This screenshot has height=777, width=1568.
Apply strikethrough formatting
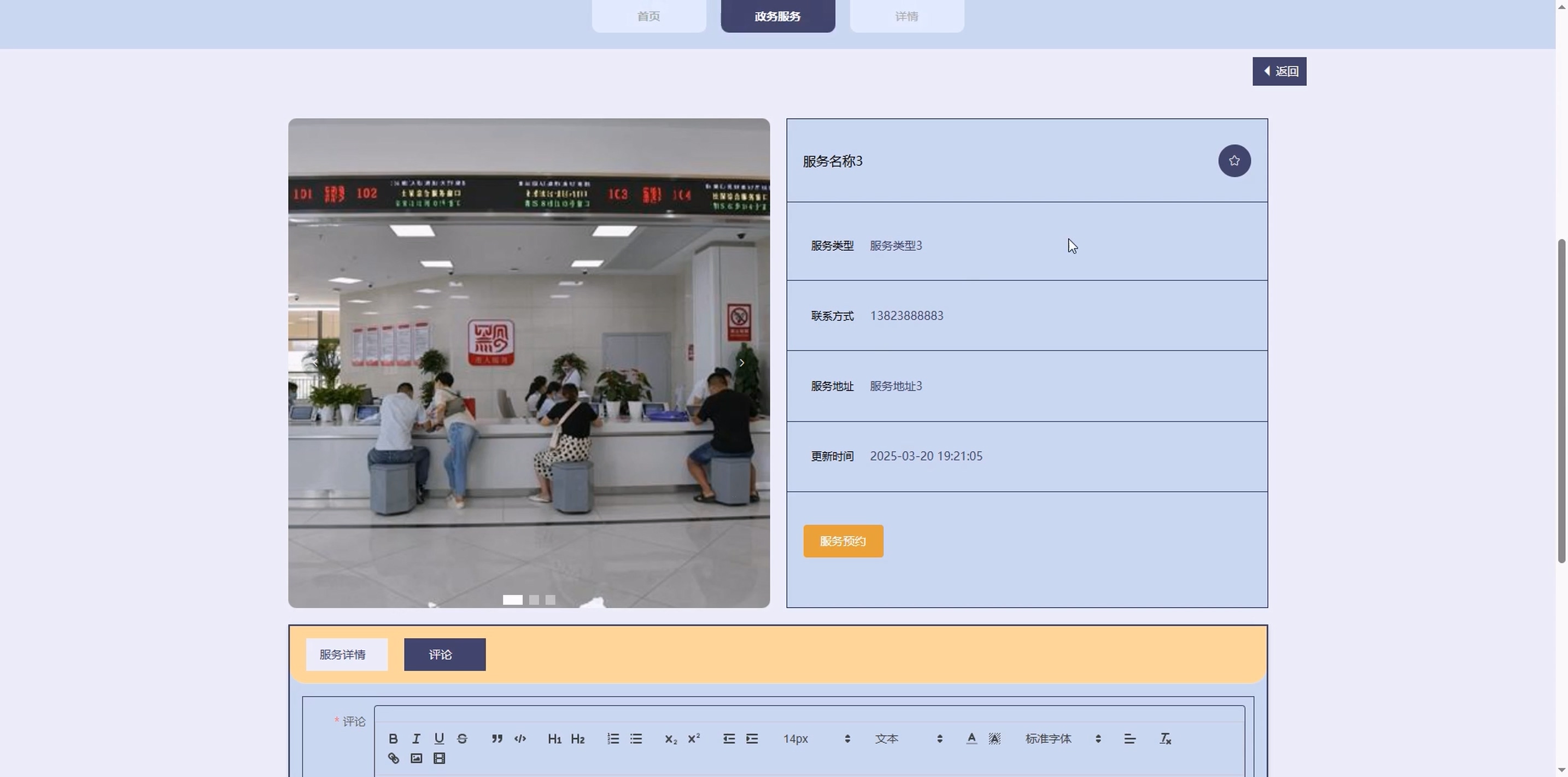462,739
